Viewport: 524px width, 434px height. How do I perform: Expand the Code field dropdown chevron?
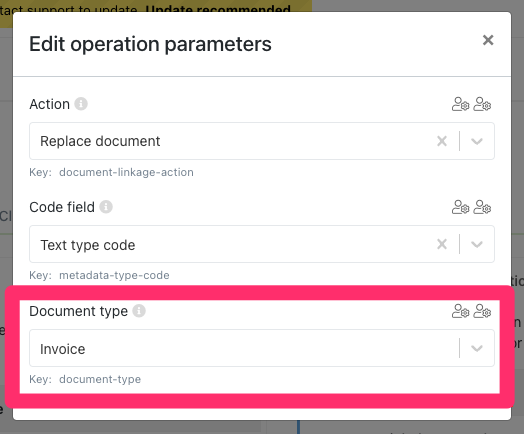click(x=477, y=244)
